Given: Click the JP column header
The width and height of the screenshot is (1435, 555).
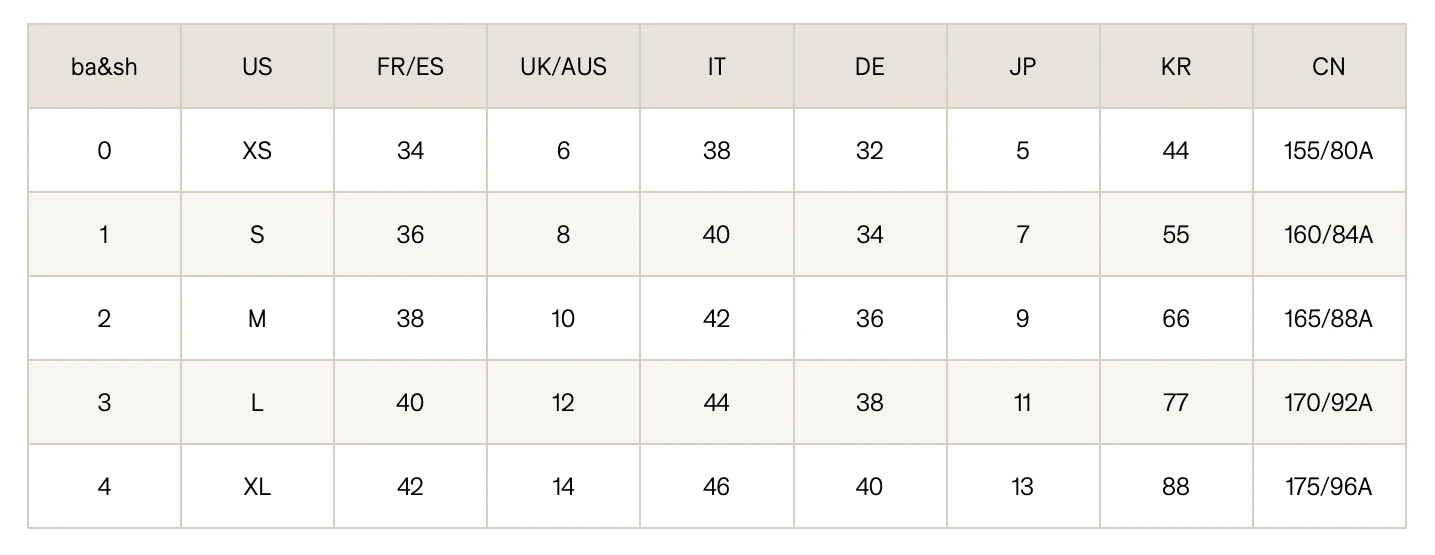Looking at the screenshot, I should click(1022, 67).
